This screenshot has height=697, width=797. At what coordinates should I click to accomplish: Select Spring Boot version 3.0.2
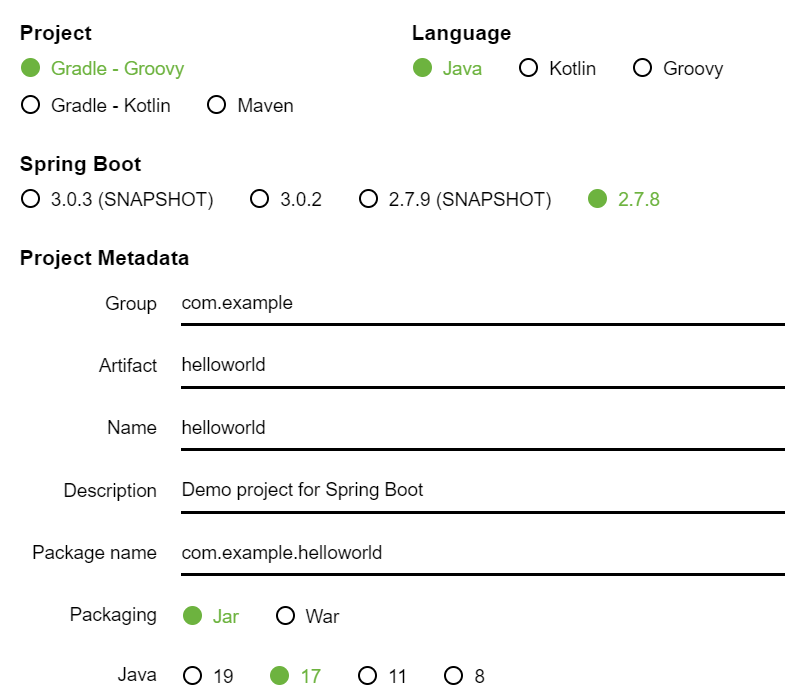pos(260,199)
